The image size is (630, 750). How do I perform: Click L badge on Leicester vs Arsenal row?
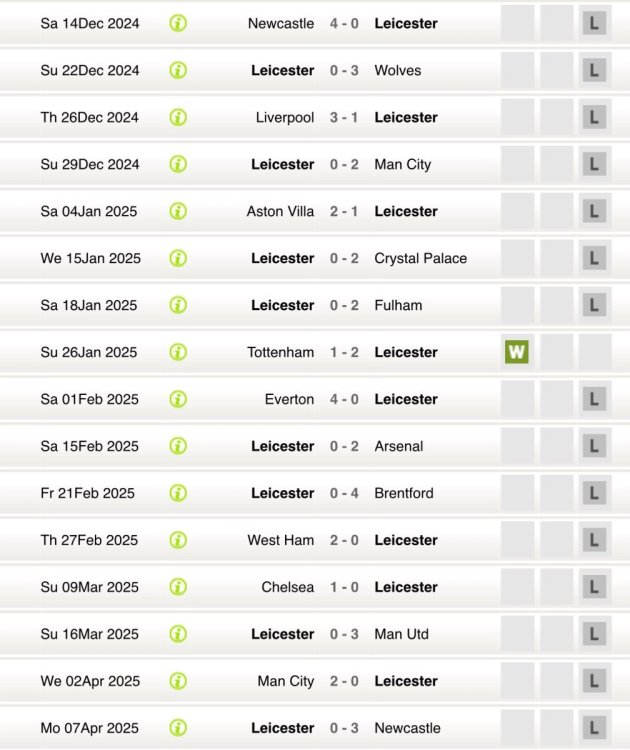[594, 446]
